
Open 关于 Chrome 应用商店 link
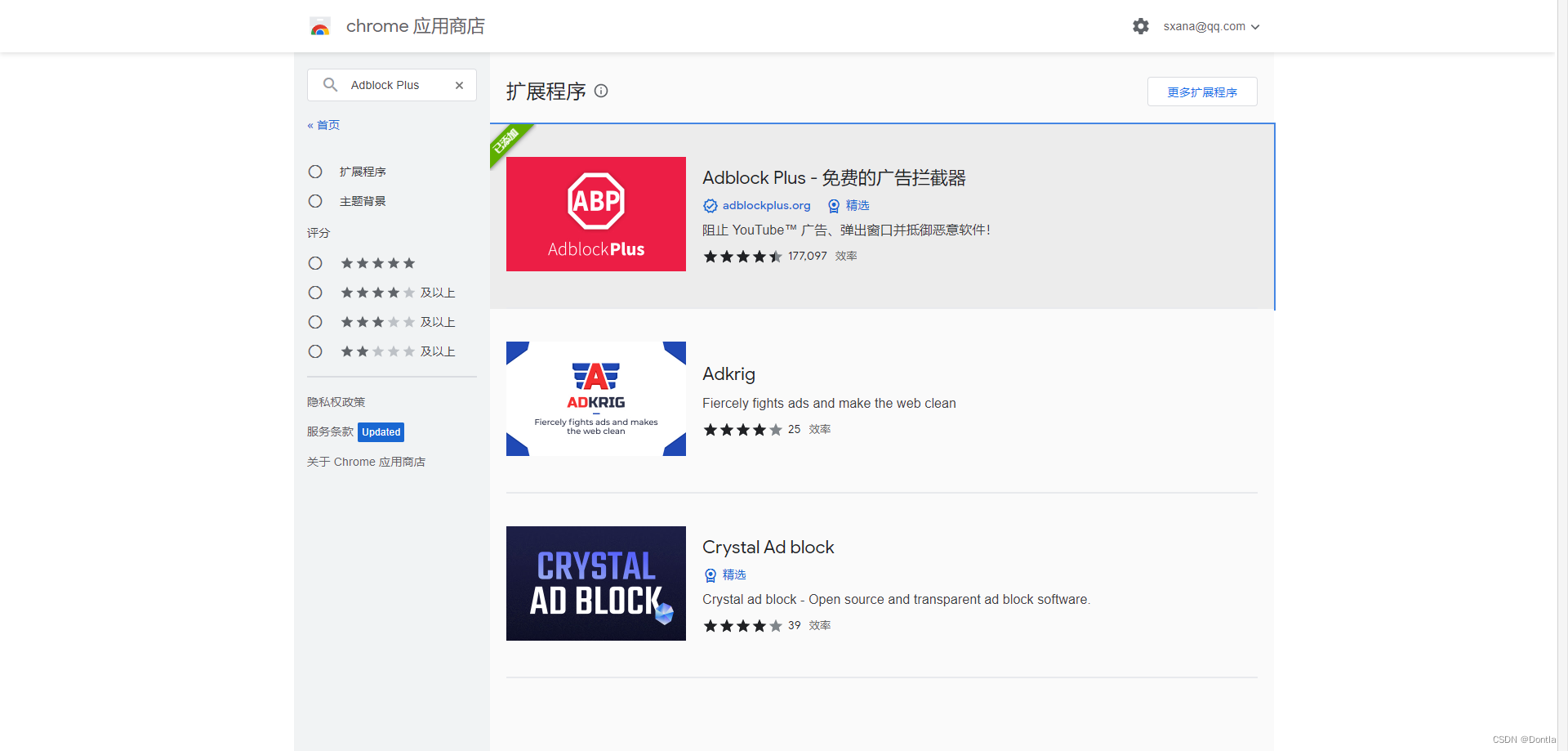[x=366, y=462]
